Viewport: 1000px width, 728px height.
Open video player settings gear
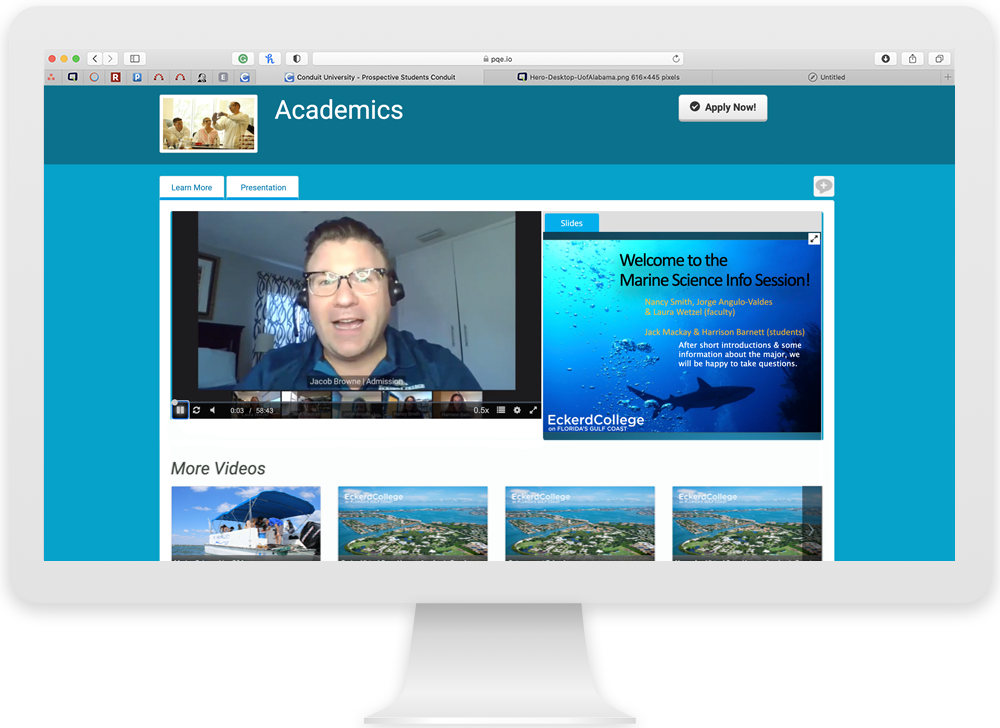(517, 410)
